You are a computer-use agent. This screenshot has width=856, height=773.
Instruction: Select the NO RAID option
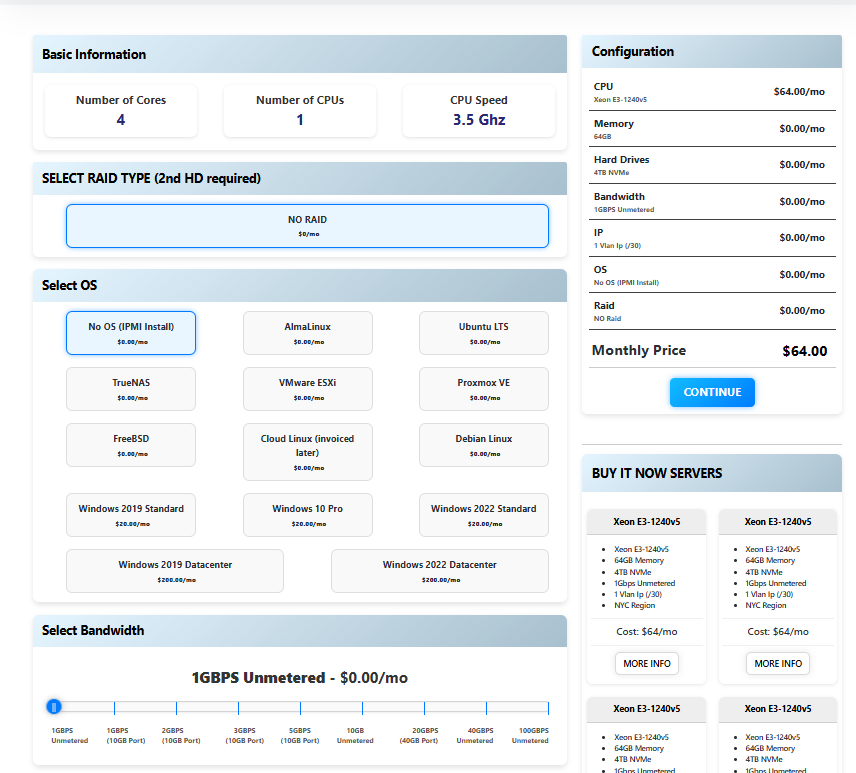308,226
